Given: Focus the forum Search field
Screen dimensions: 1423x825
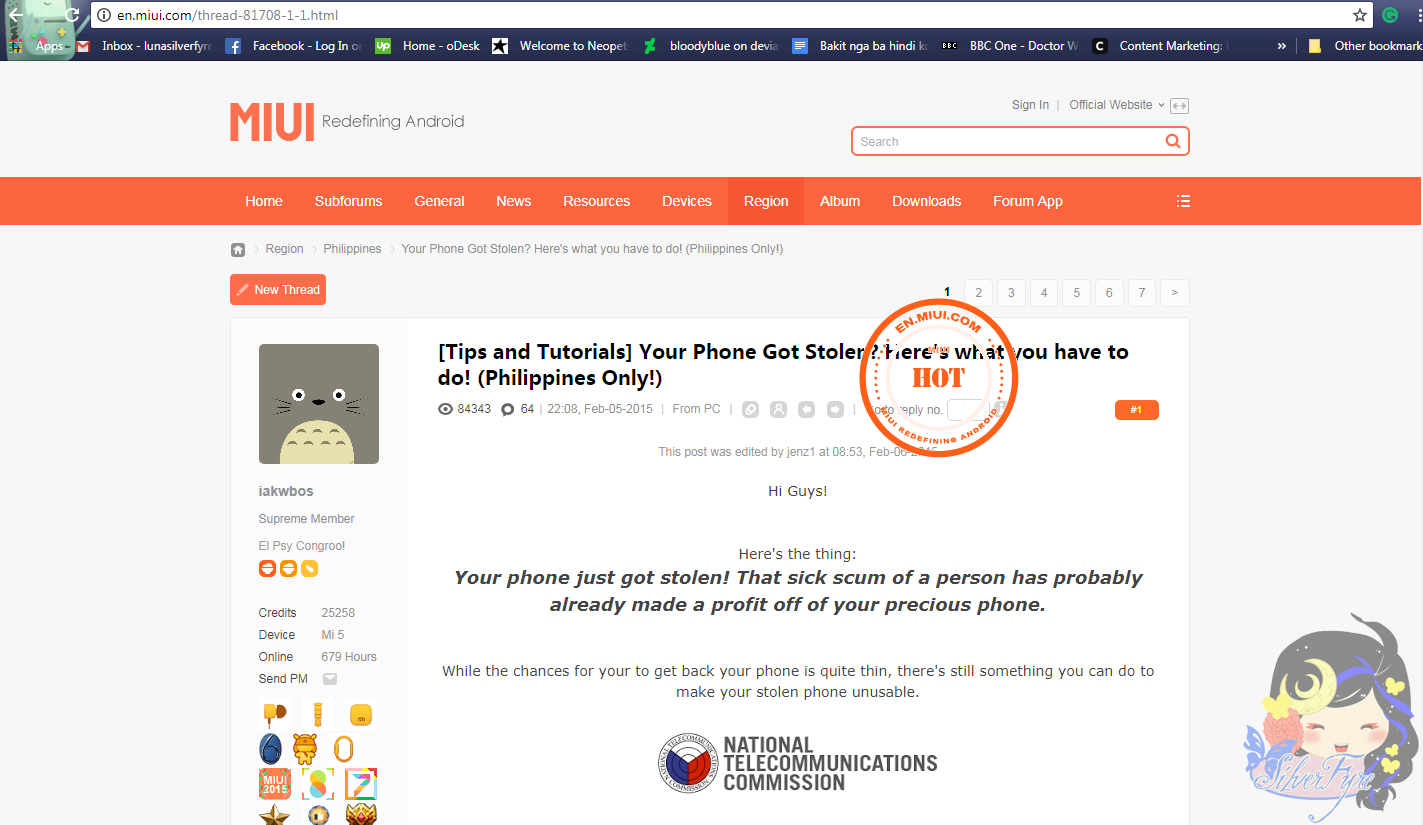Looking at the screenshot, I should [x=1008, y=141].
